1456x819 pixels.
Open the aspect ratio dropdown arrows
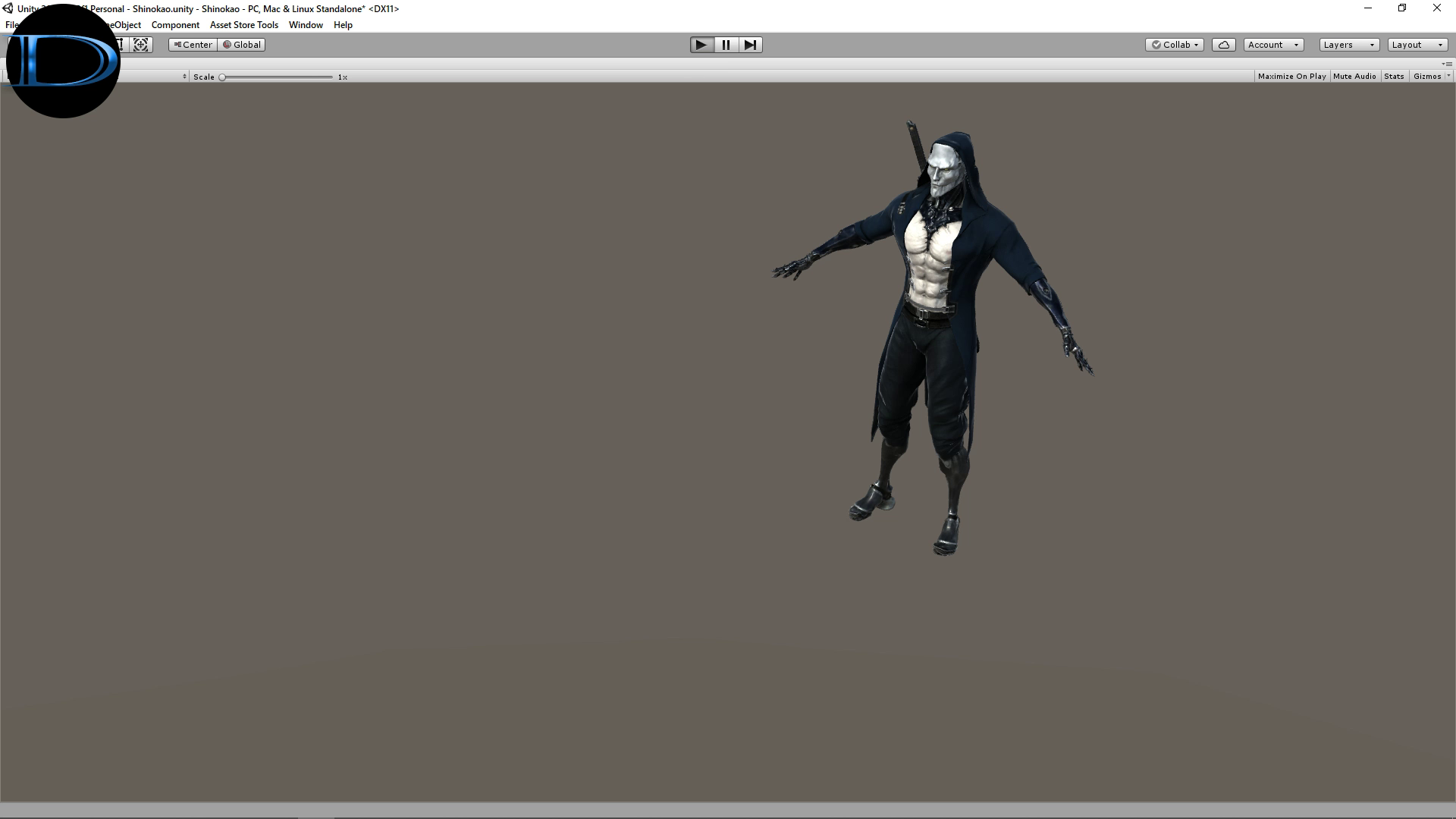184,77
